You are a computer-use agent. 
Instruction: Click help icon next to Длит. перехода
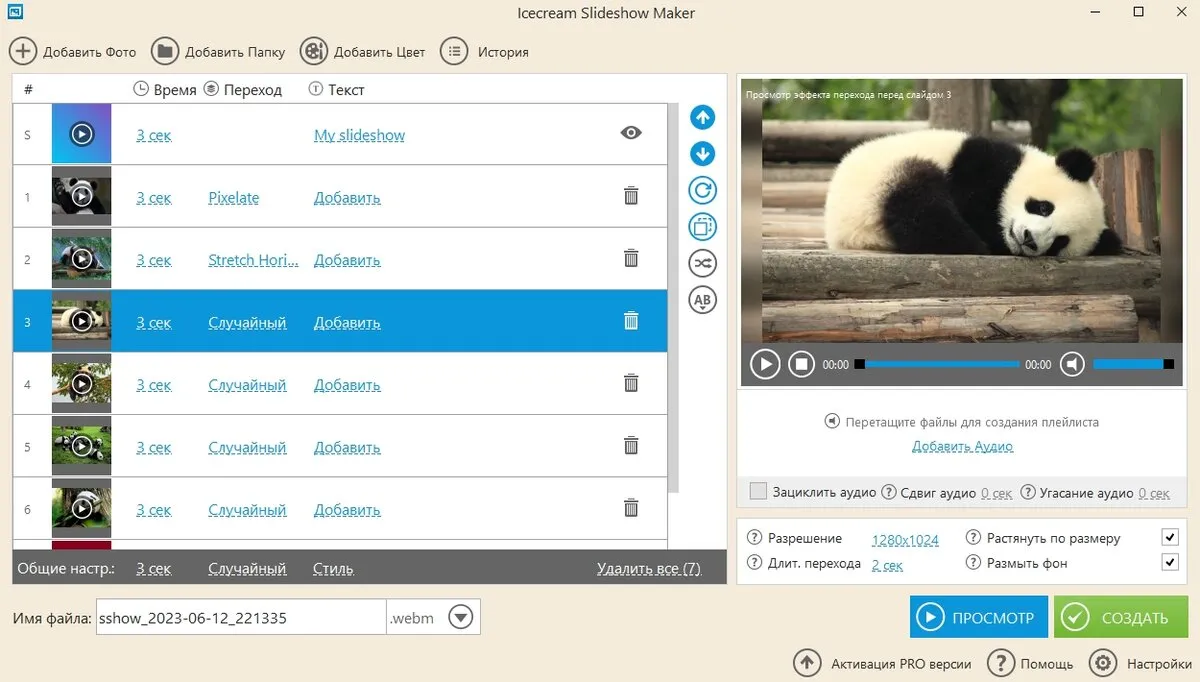coord(755,563)
